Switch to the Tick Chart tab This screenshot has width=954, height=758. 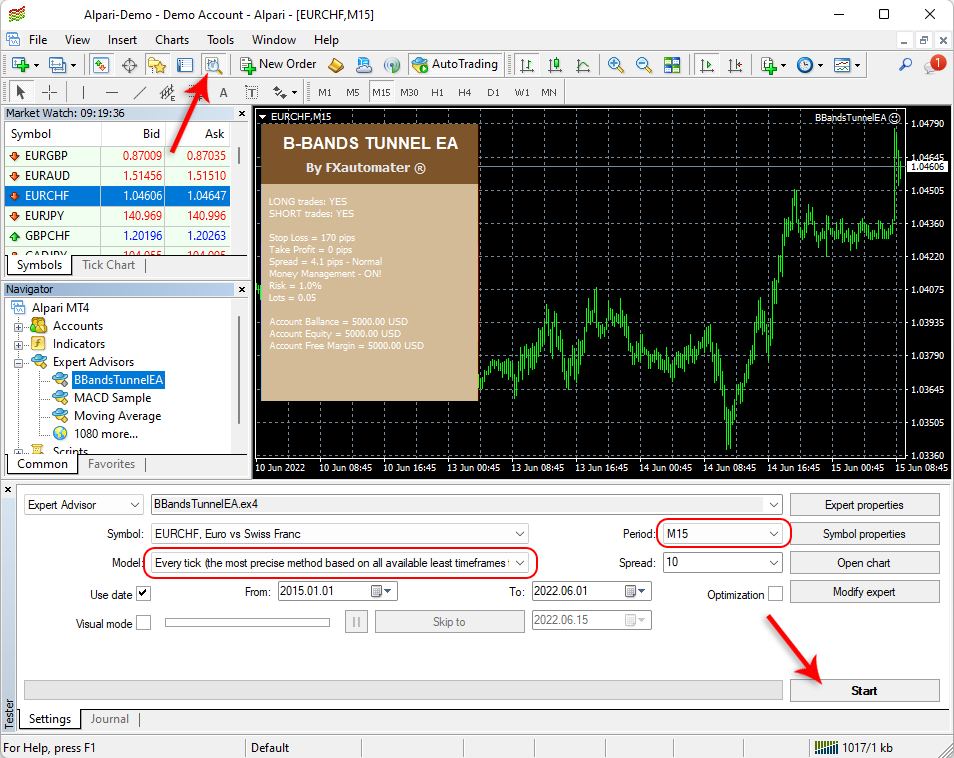pos(108,265)
